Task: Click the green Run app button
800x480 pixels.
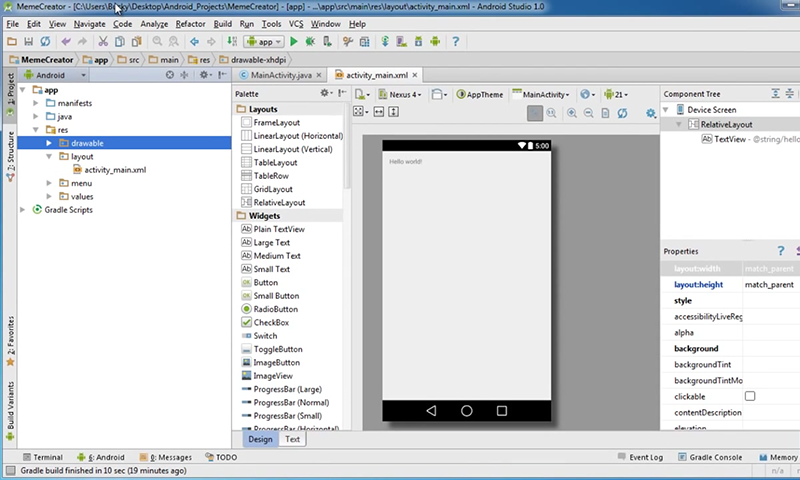Action: coord(294,42)
